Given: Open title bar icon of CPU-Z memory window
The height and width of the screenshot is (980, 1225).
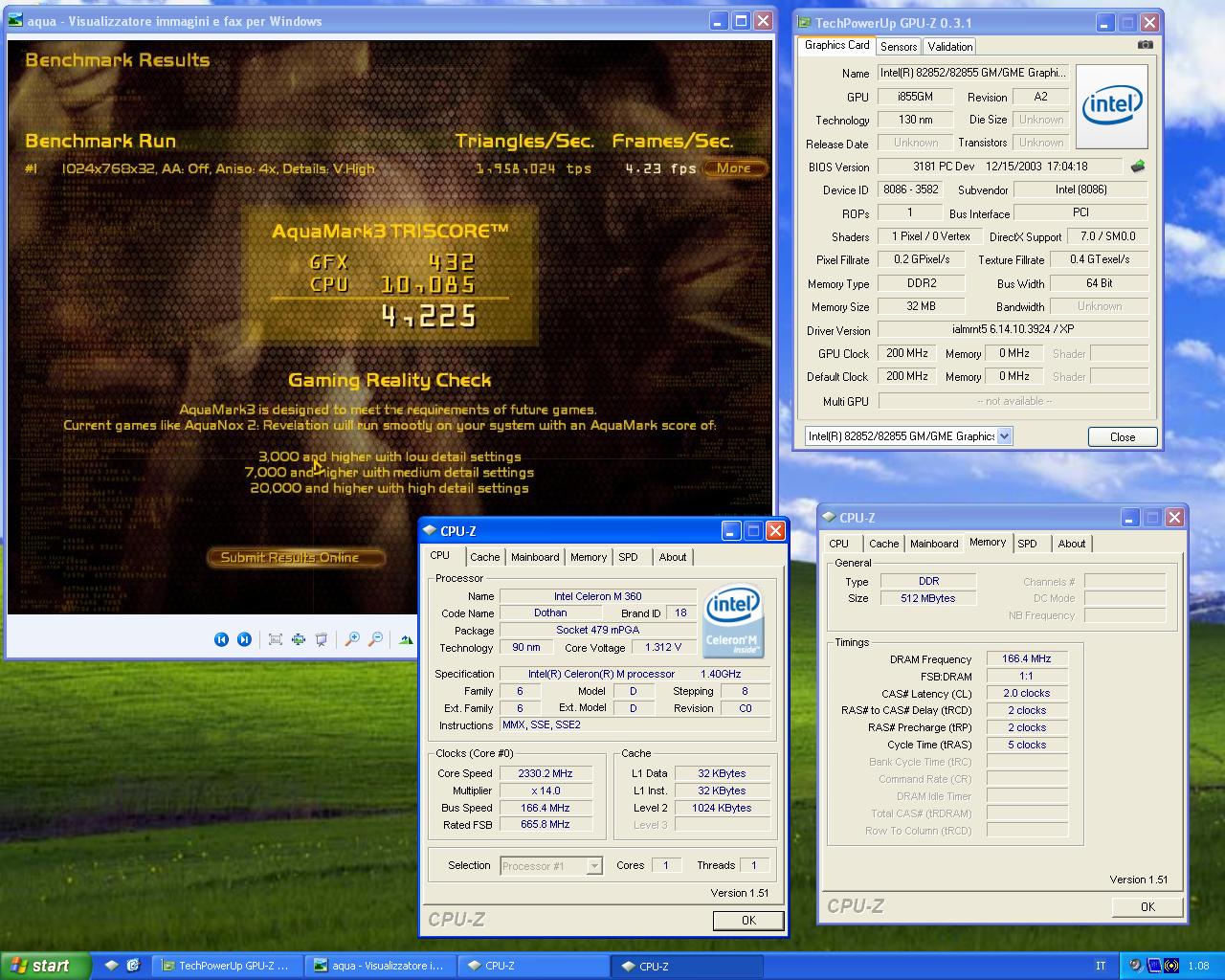Looking at the screenshot, I should tap(829, 518).
